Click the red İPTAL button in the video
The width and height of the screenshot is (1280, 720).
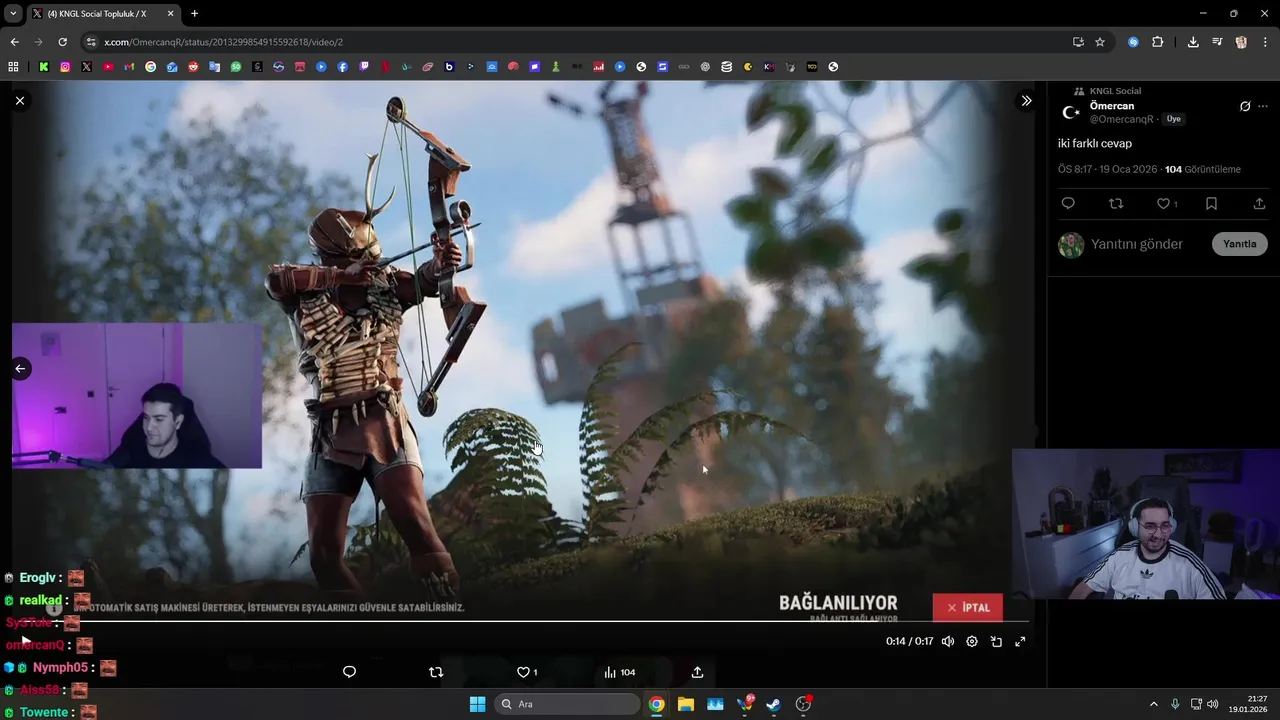point(968,607)
